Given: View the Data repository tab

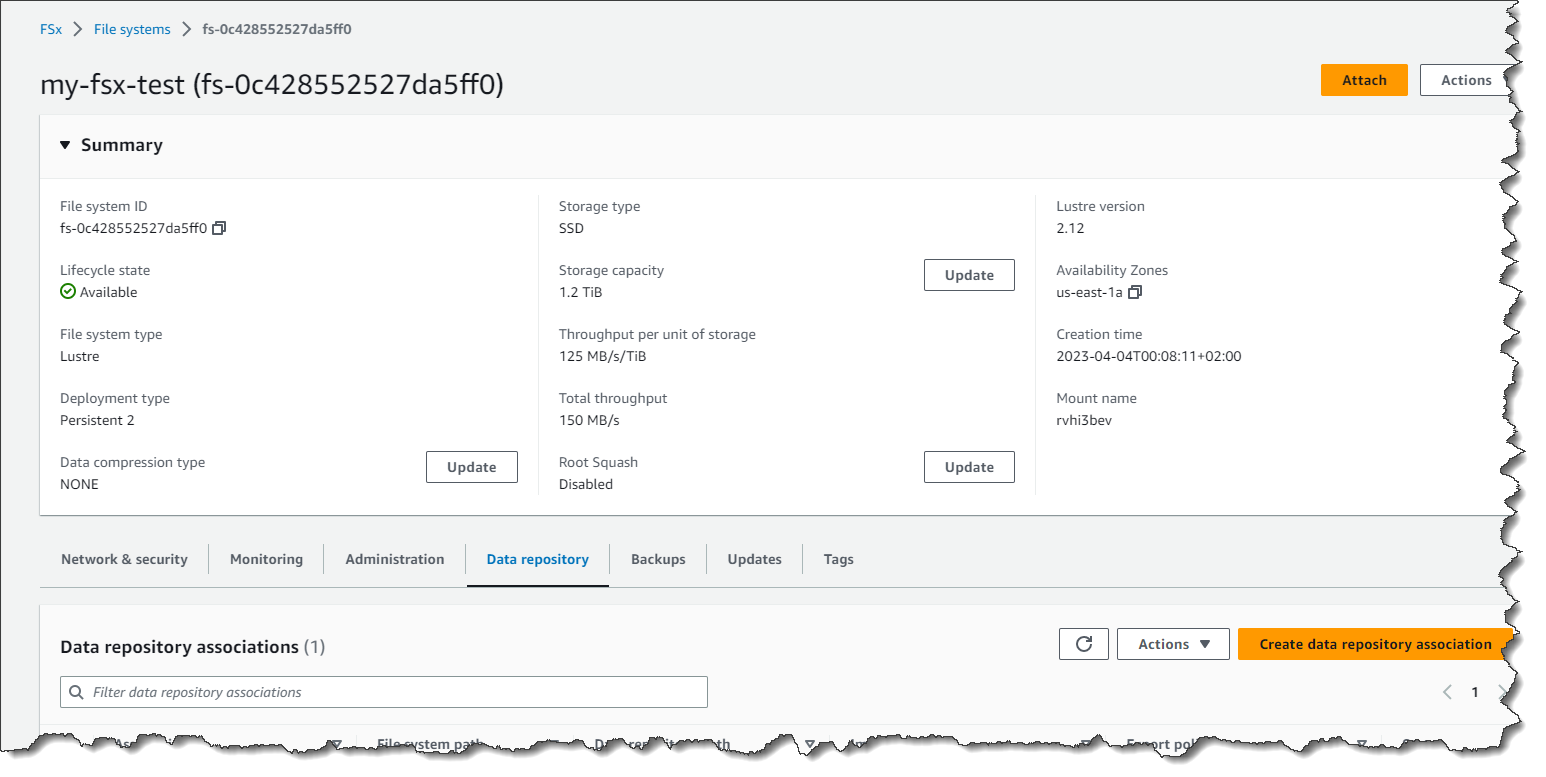Looking at the screenshot, I should click(x=538, y=559).
